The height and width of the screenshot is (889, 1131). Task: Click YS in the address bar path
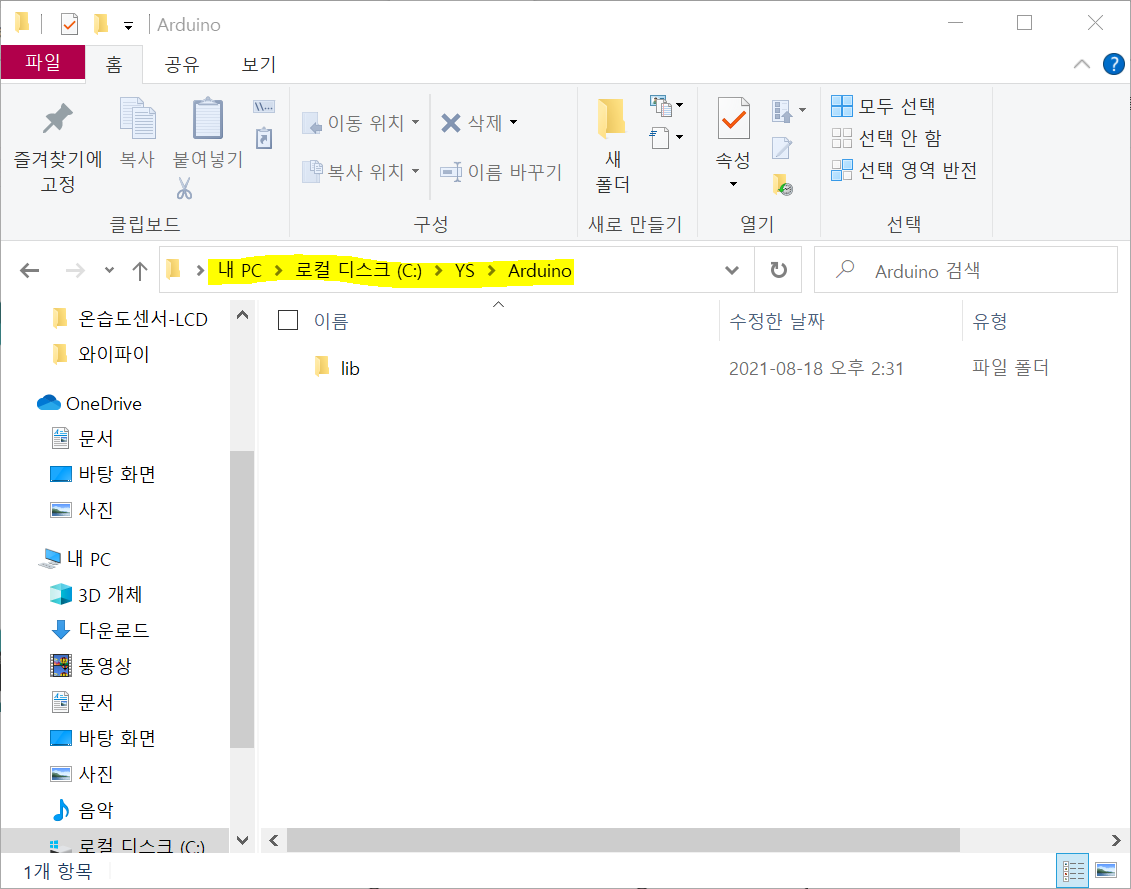[465, 271]
